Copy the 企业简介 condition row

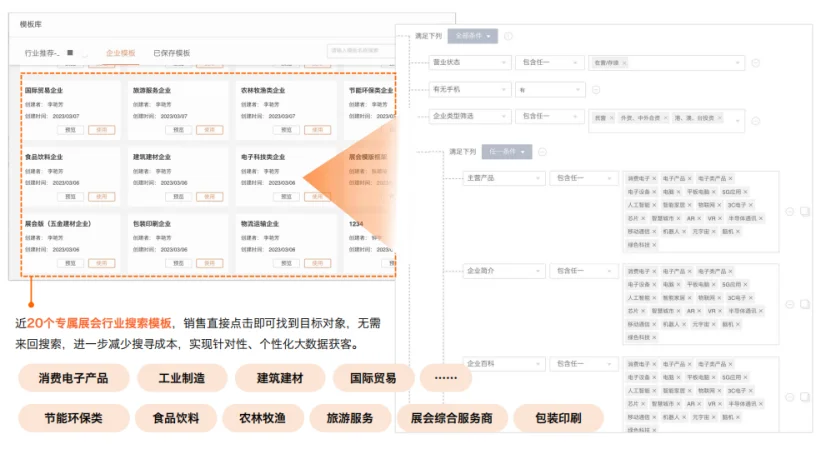[805, 304]
